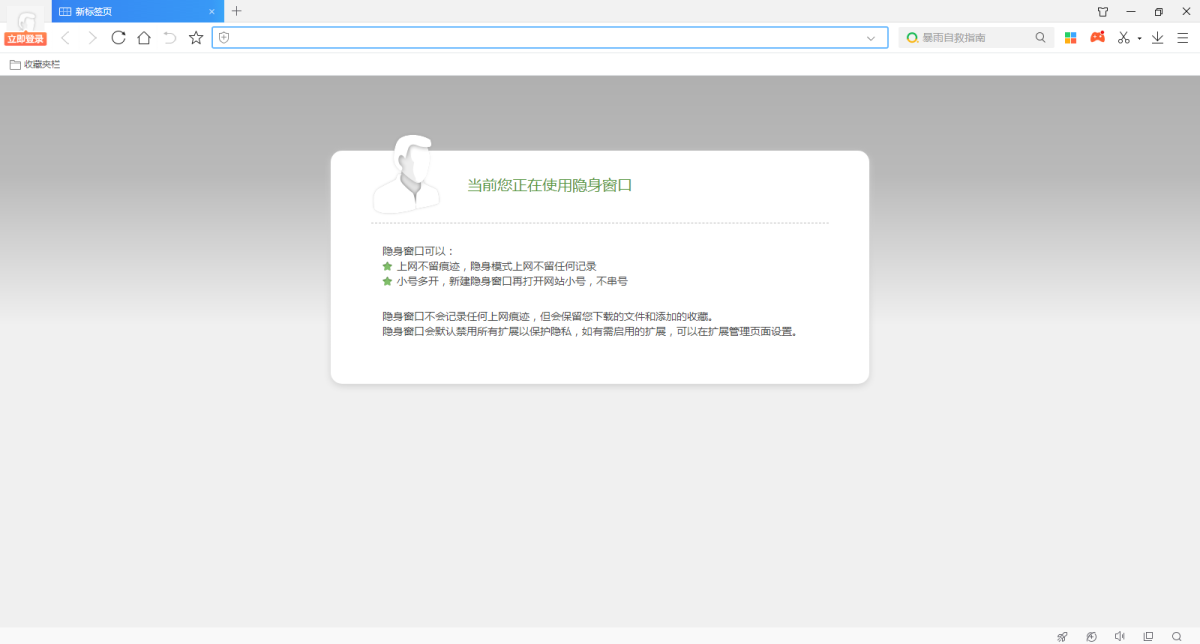Screen dimensions: 1200x644
Task: Click the heading 当前您正在使用隐身窗口
Action: [x=550, y=185]
